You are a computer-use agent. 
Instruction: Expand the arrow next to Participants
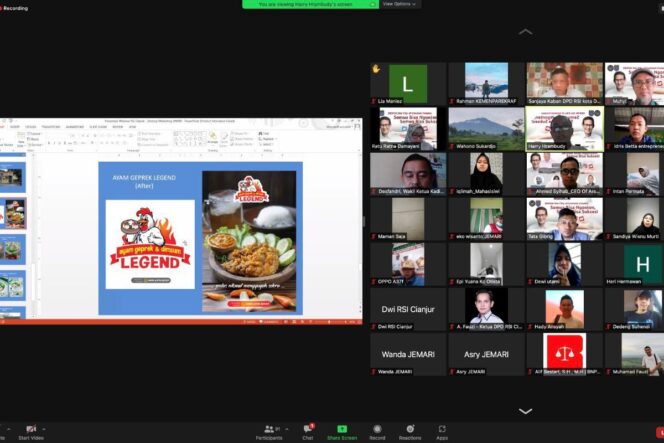pyautogui.click(x=284, y=428)
